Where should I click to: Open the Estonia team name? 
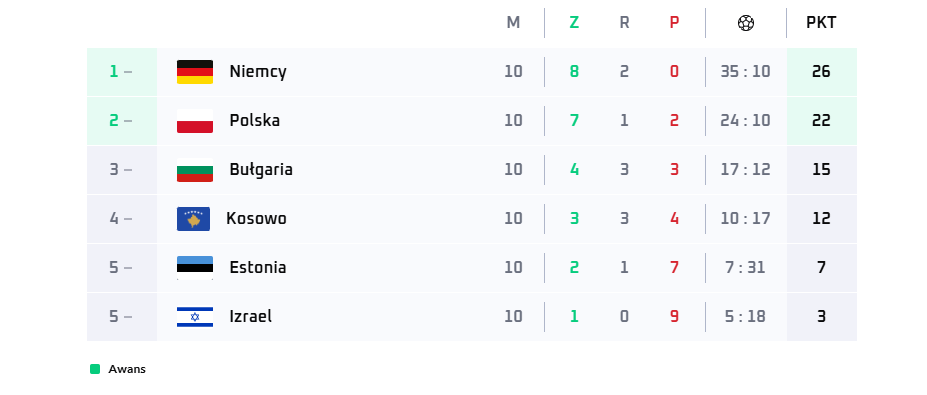pyautogui.click(x=258, y=267)
